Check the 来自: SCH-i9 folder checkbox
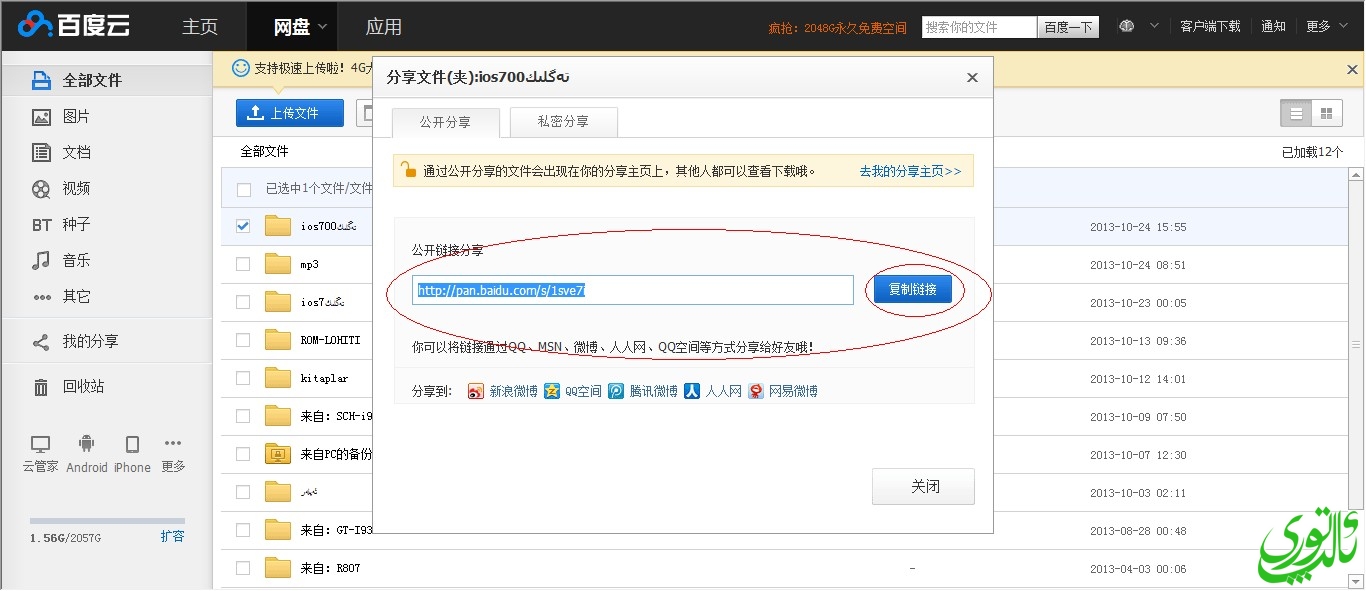The width and height of the screenshot is (1366, 591). pyautogui.click(x=243, y=416)
